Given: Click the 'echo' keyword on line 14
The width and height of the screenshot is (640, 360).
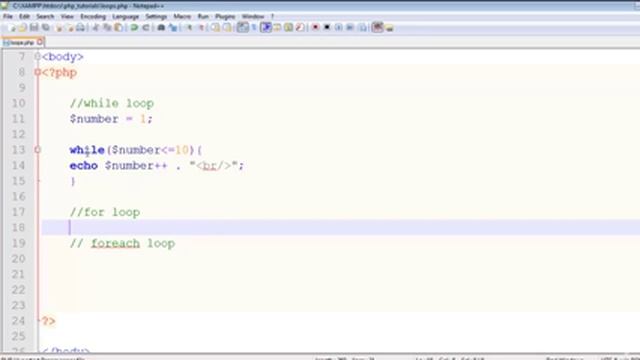Looking at the screenshot, I should click(84, 165).
